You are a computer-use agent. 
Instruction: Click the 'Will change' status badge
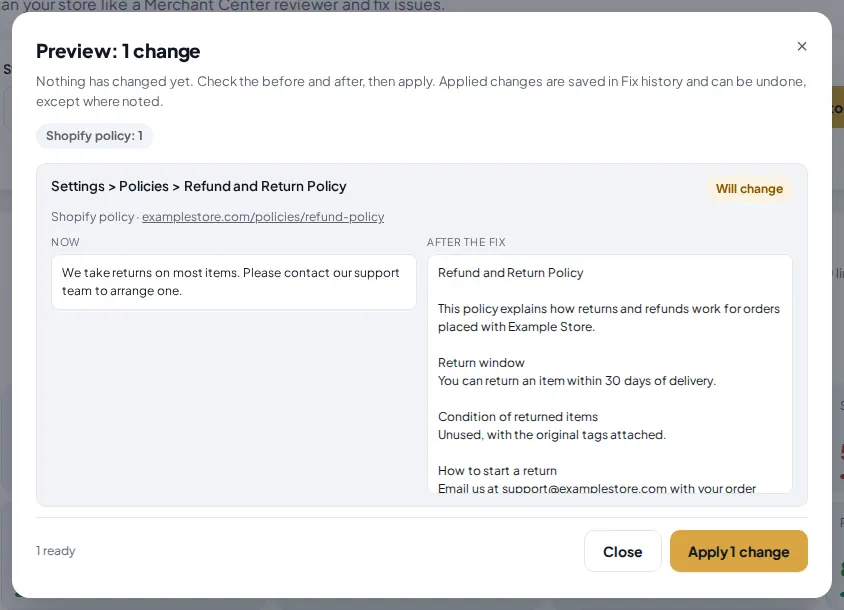(749, 189)
